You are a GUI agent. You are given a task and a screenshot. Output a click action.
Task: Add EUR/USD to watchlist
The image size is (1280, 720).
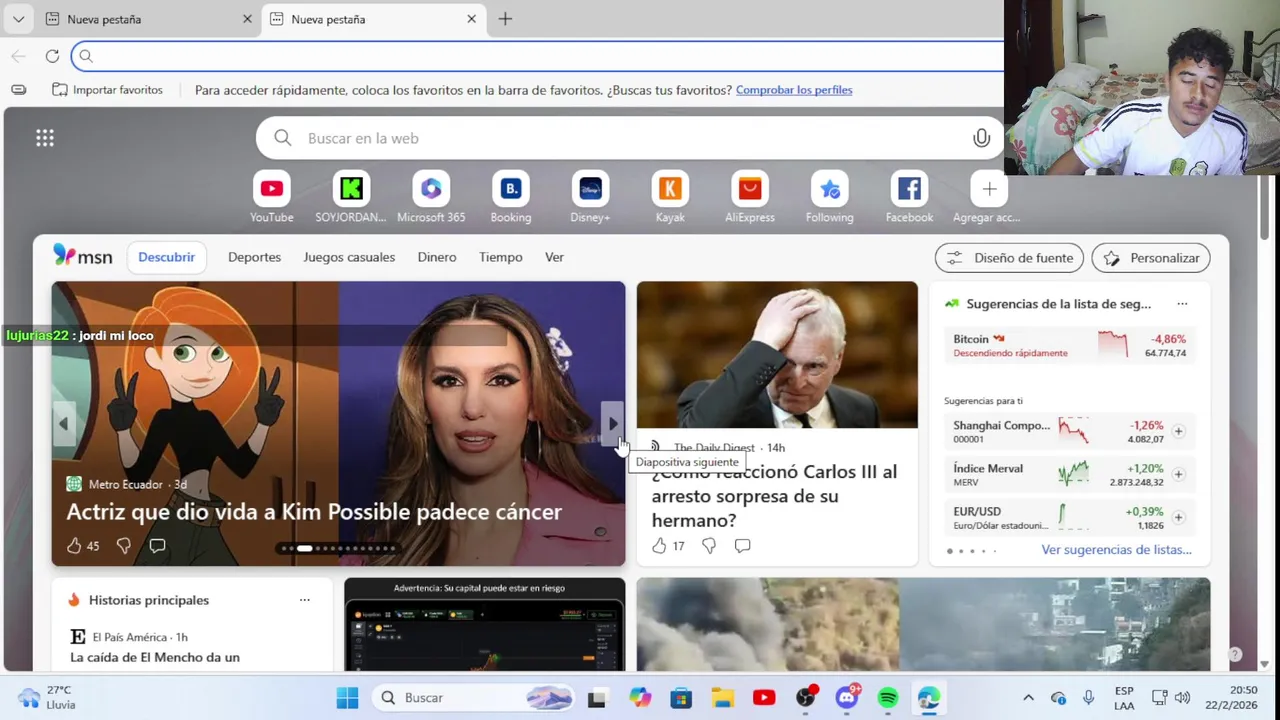coord(1178,517)
